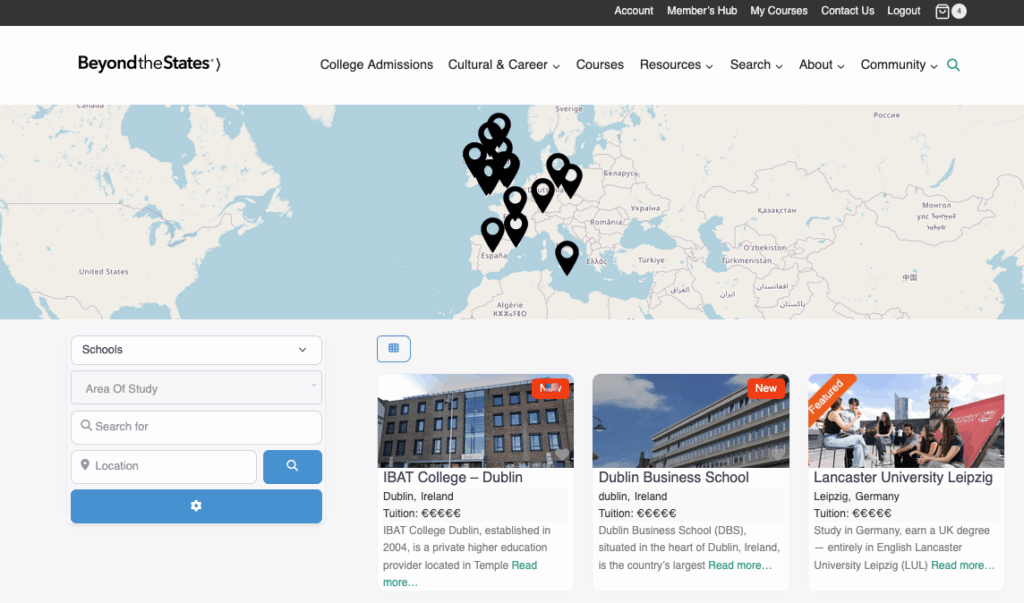Click the map pin over Spain
Viewport: 1024px width, 603px height.
pos(492,233)
